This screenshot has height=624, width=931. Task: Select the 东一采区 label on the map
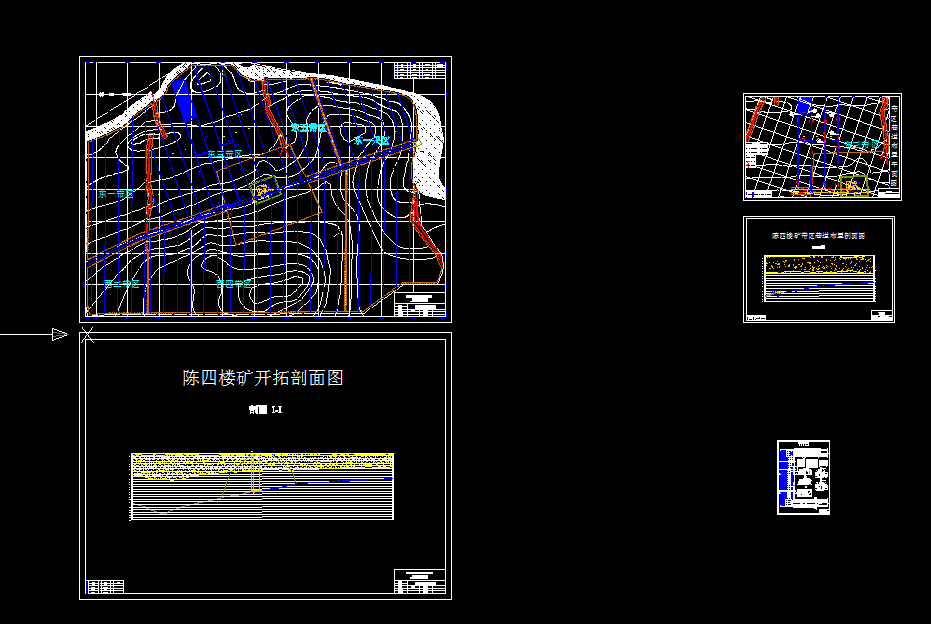click(373, 139)
